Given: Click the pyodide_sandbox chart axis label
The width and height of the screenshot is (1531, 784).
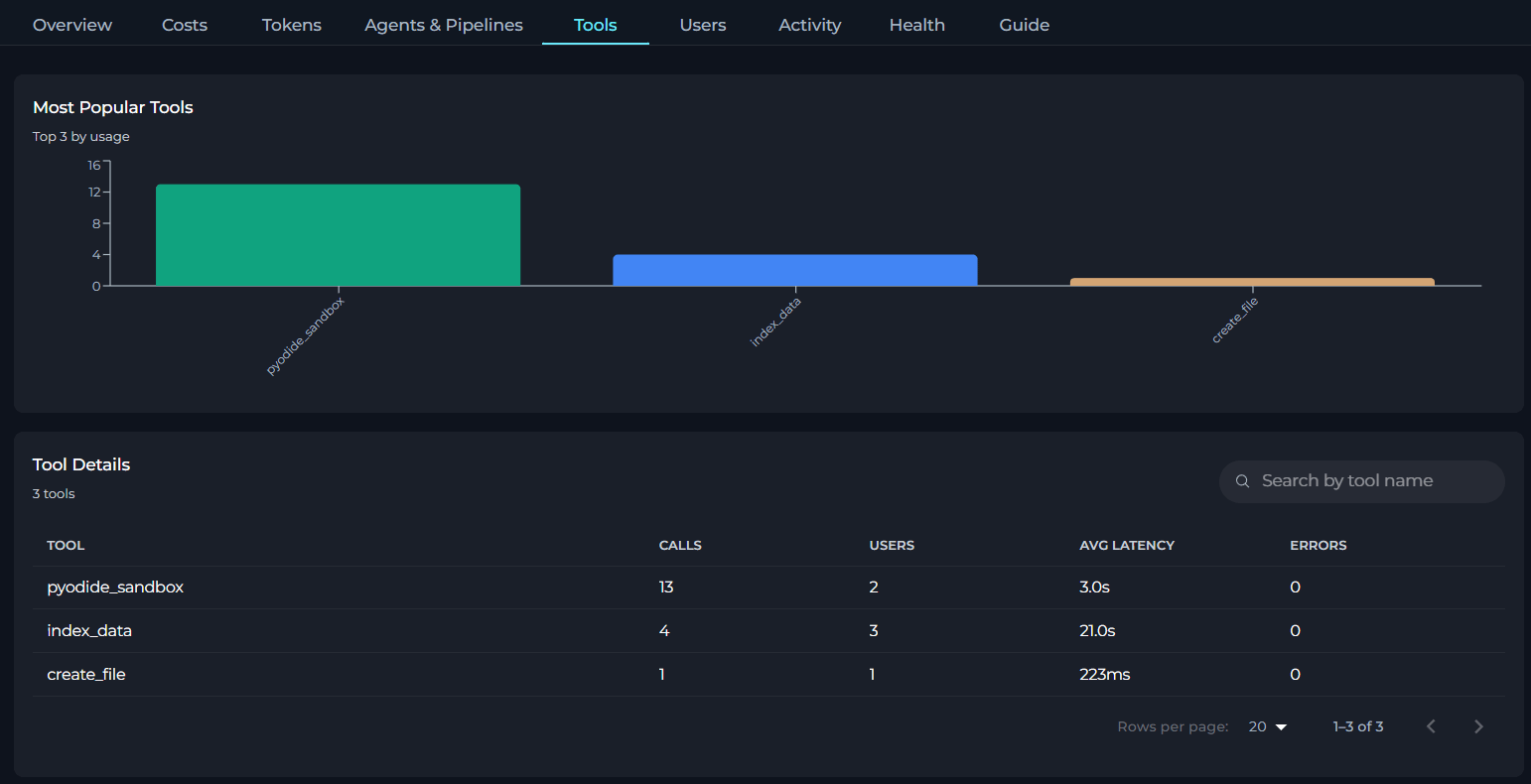Looking at the screenshot, I should pos(305,335).
